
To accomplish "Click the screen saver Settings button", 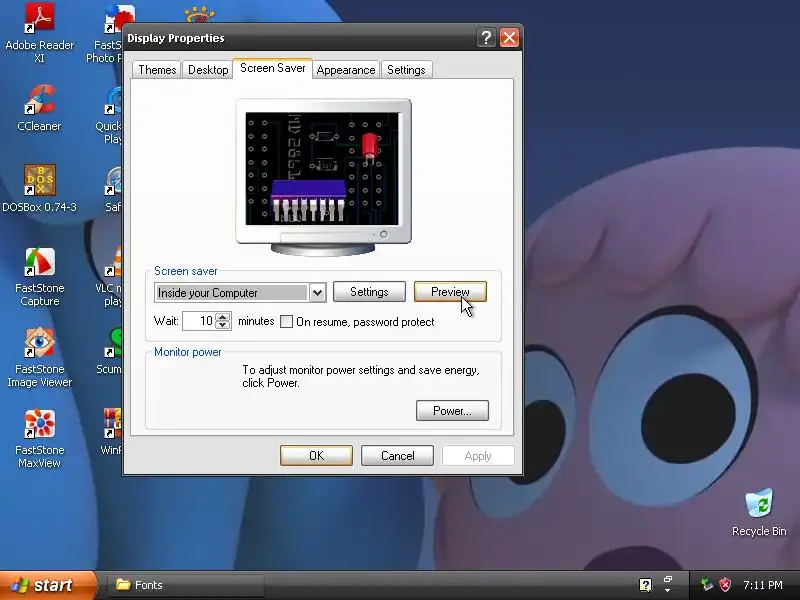I will pyautogui.click(x=369, y=292).
